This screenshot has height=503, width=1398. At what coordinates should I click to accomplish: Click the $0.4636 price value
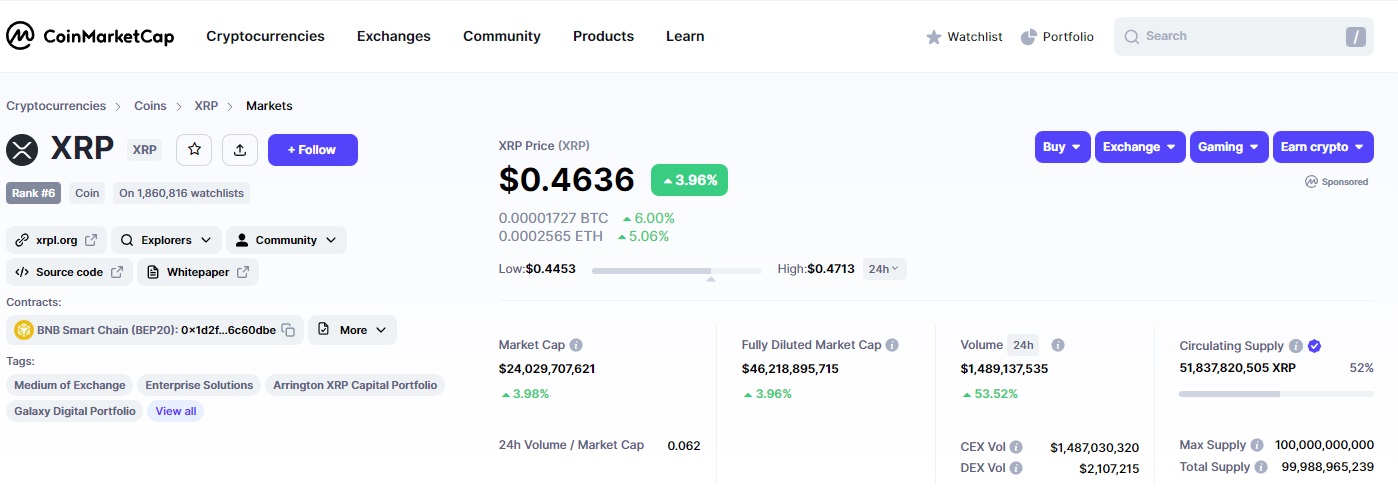click(567, 180)
